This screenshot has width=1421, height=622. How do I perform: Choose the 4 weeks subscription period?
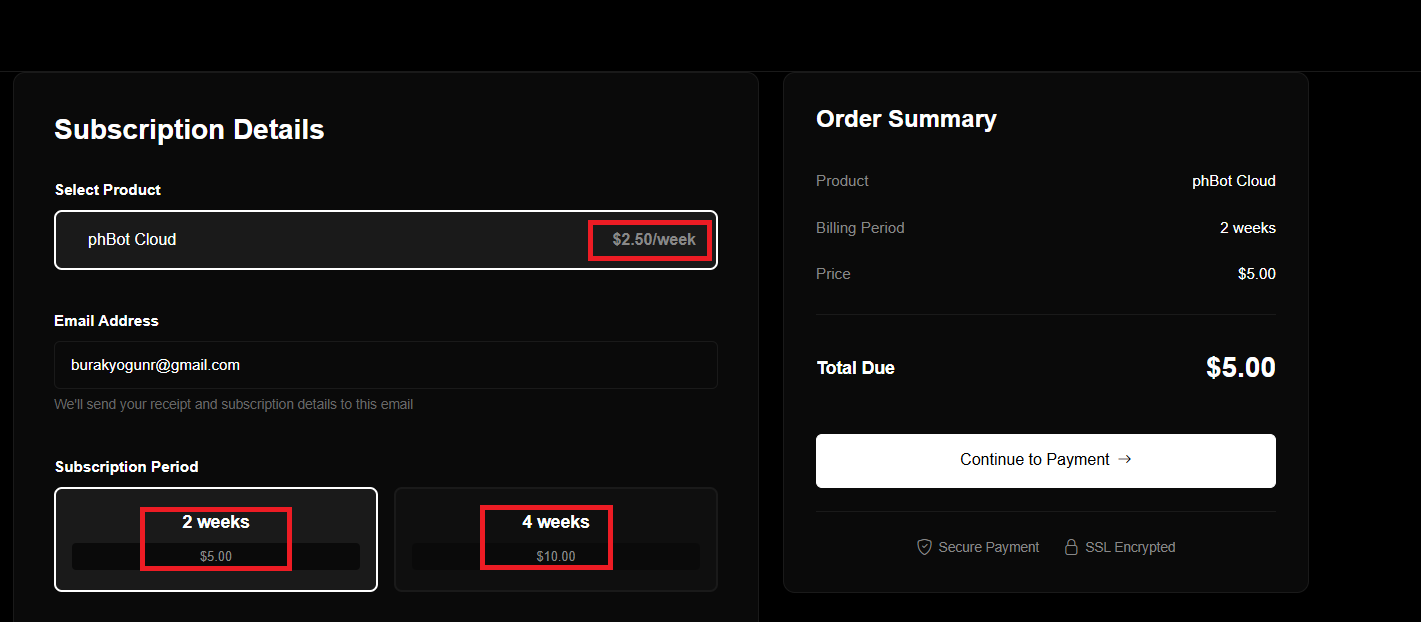(x=556, y=522)
